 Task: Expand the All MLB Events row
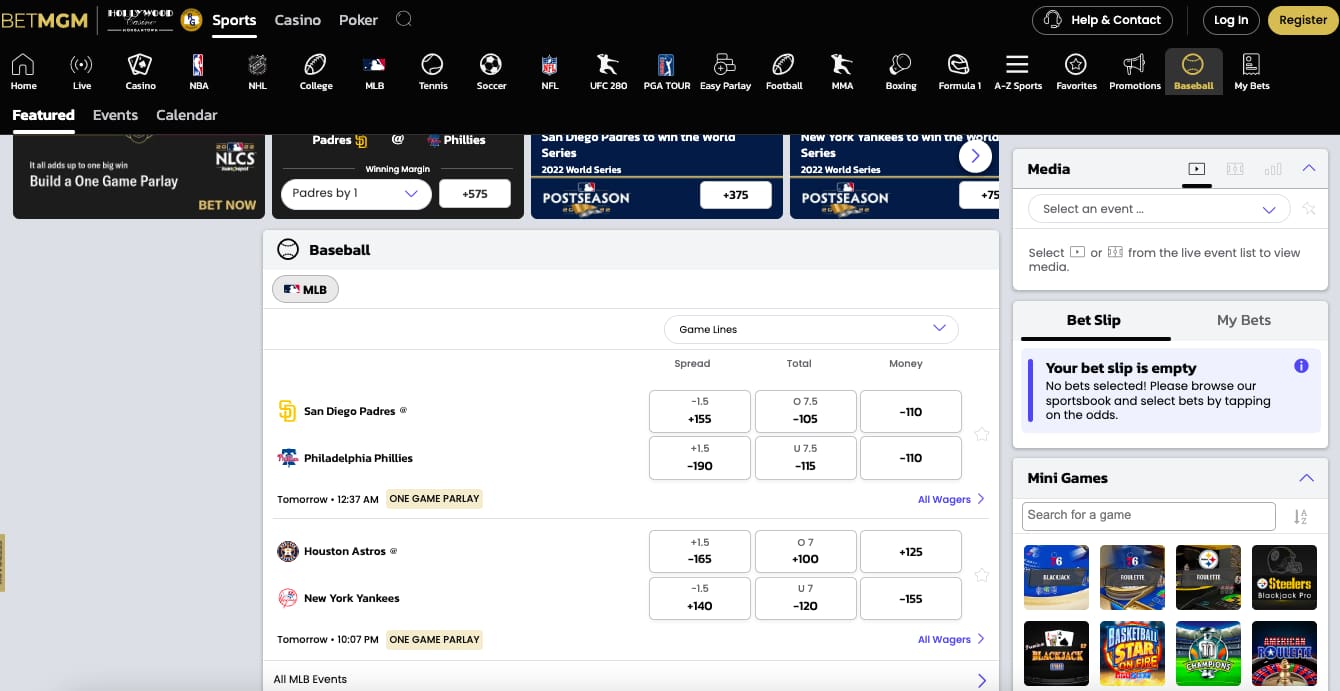pos(630,679)
